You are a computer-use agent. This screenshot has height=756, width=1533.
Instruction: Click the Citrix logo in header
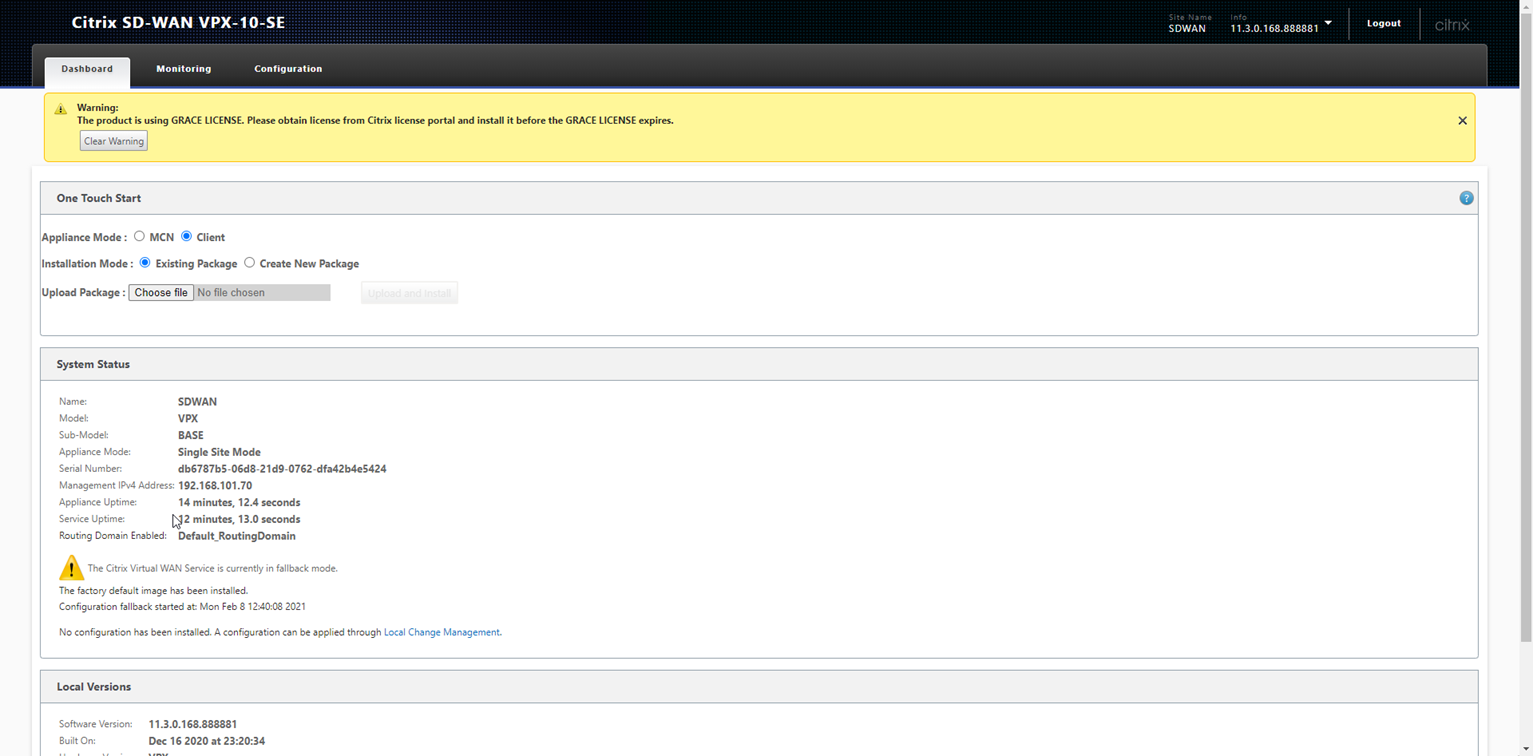pyautogui.click(x=1452, y=25)
